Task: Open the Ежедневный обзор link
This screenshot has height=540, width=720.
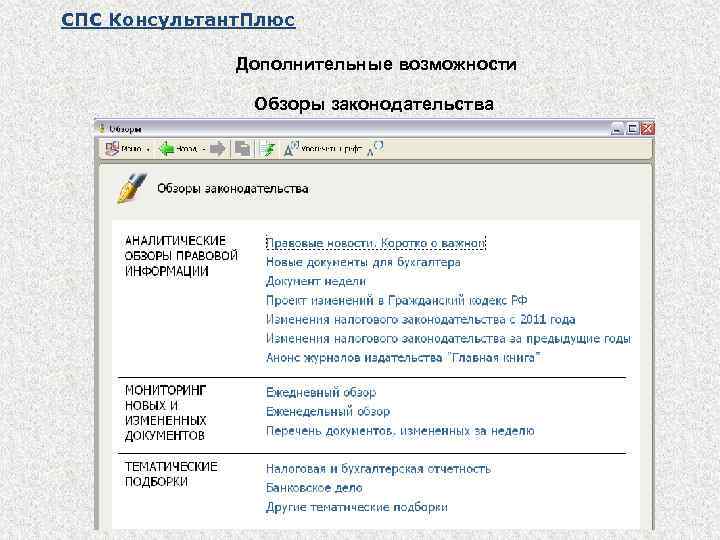Action: 321,393
